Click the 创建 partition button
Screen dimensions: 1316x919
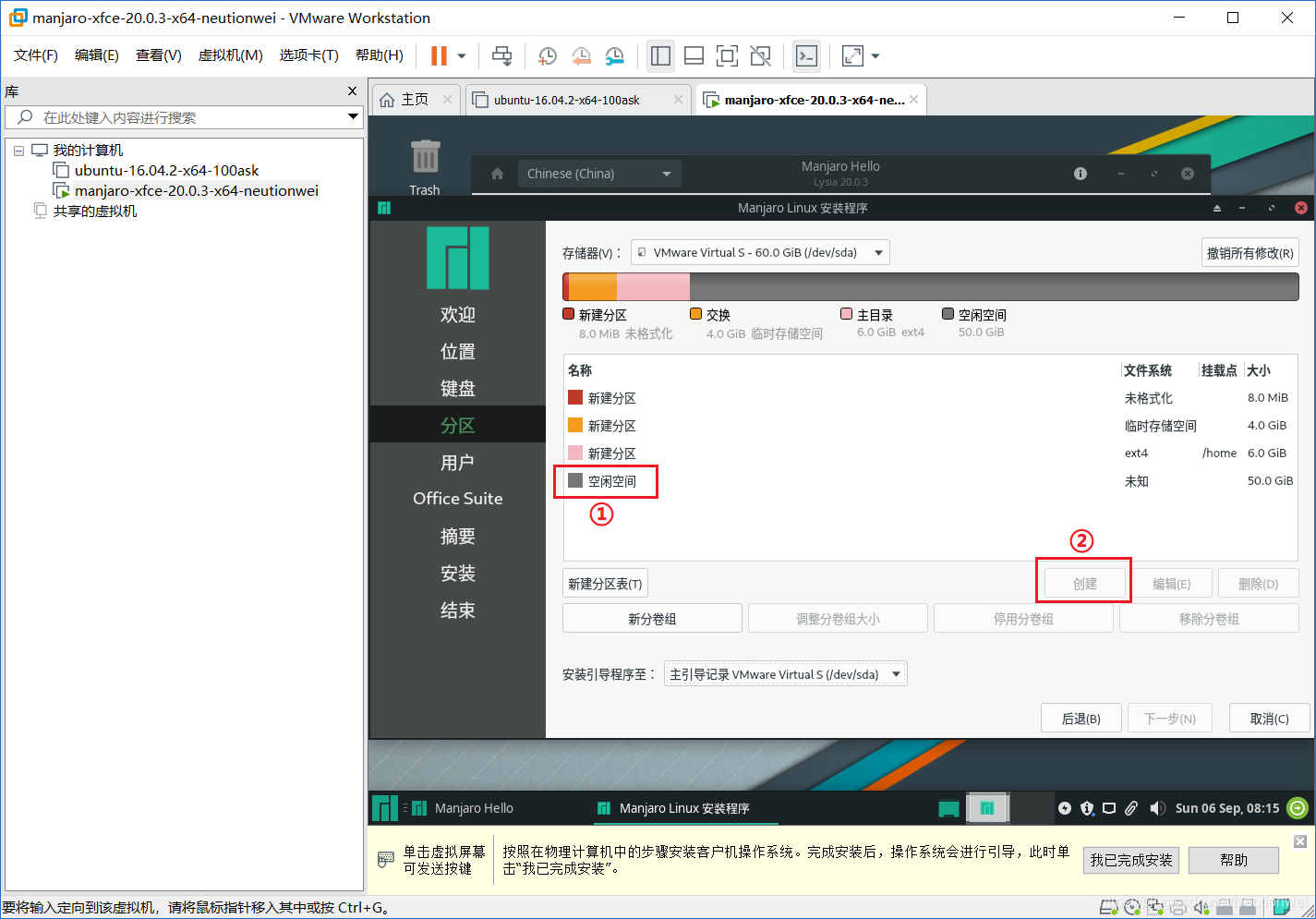coord(1085,584)
